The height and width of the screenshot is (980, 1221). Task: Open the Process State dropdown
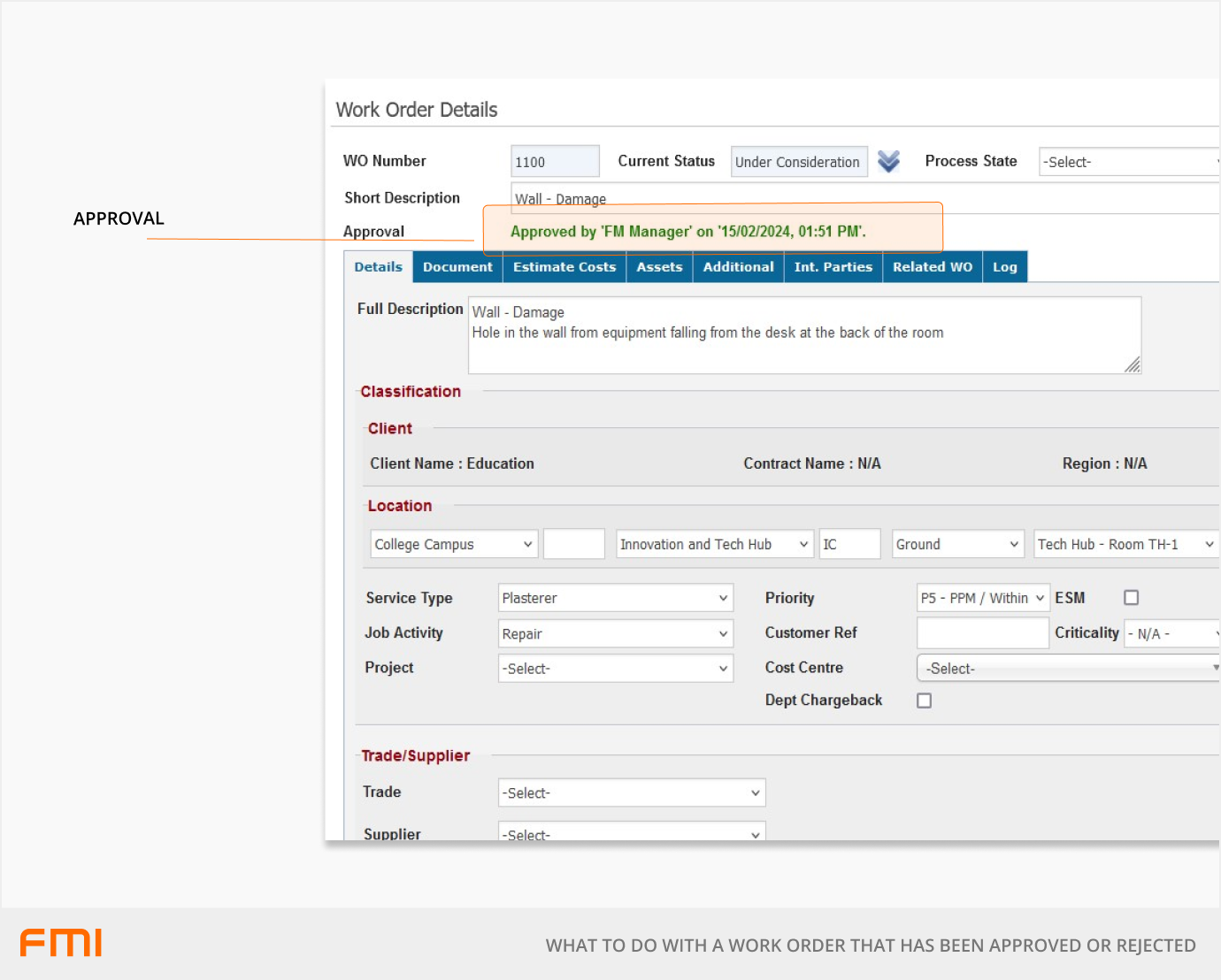point(1129,162)
